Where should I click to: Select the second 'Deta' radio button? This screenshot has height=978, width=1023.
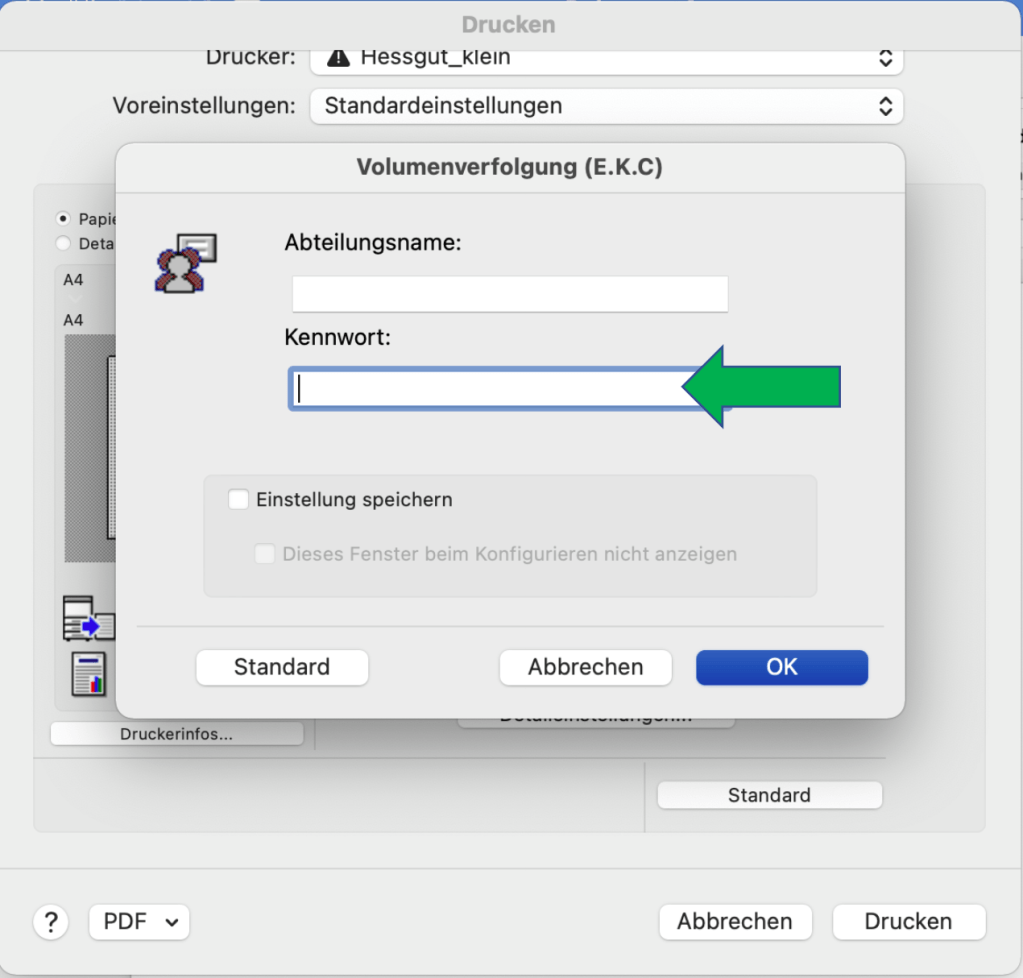click(64, 243)
